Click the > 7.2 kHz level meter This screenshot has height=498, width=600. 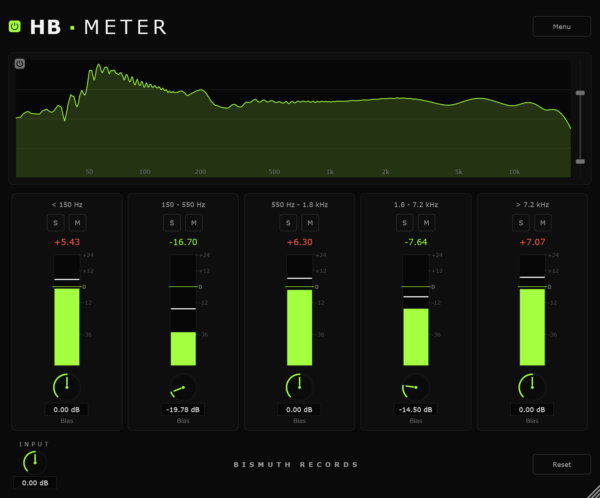pyautogui.click(x=532, y=310)
